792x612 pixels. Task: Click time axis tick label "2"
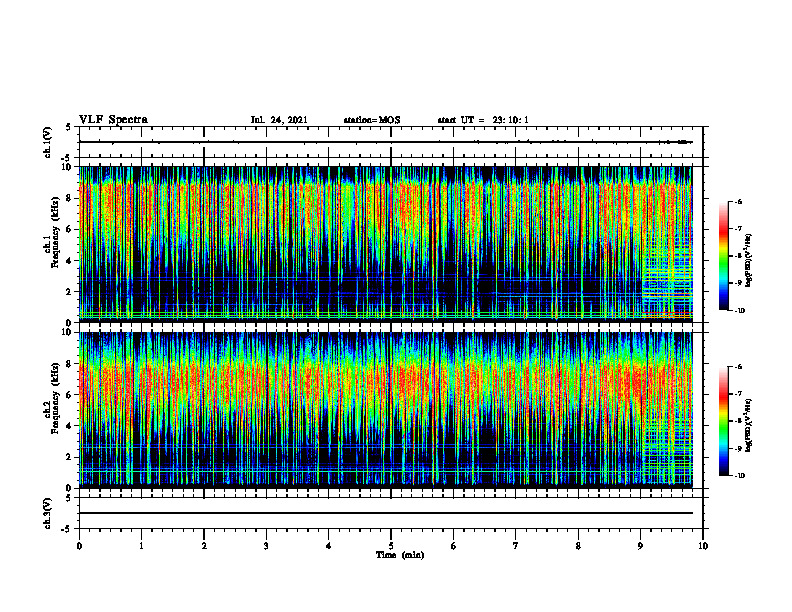[x=204, y=546]
